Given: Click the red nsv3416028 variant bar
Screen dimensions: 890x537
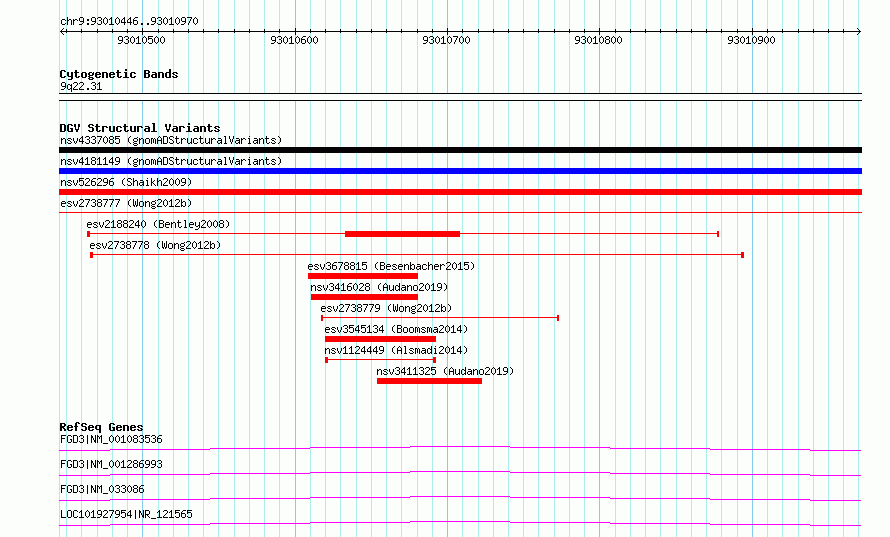Looking at the screenshot, I should pyautogui.click(x=364, y=297).
